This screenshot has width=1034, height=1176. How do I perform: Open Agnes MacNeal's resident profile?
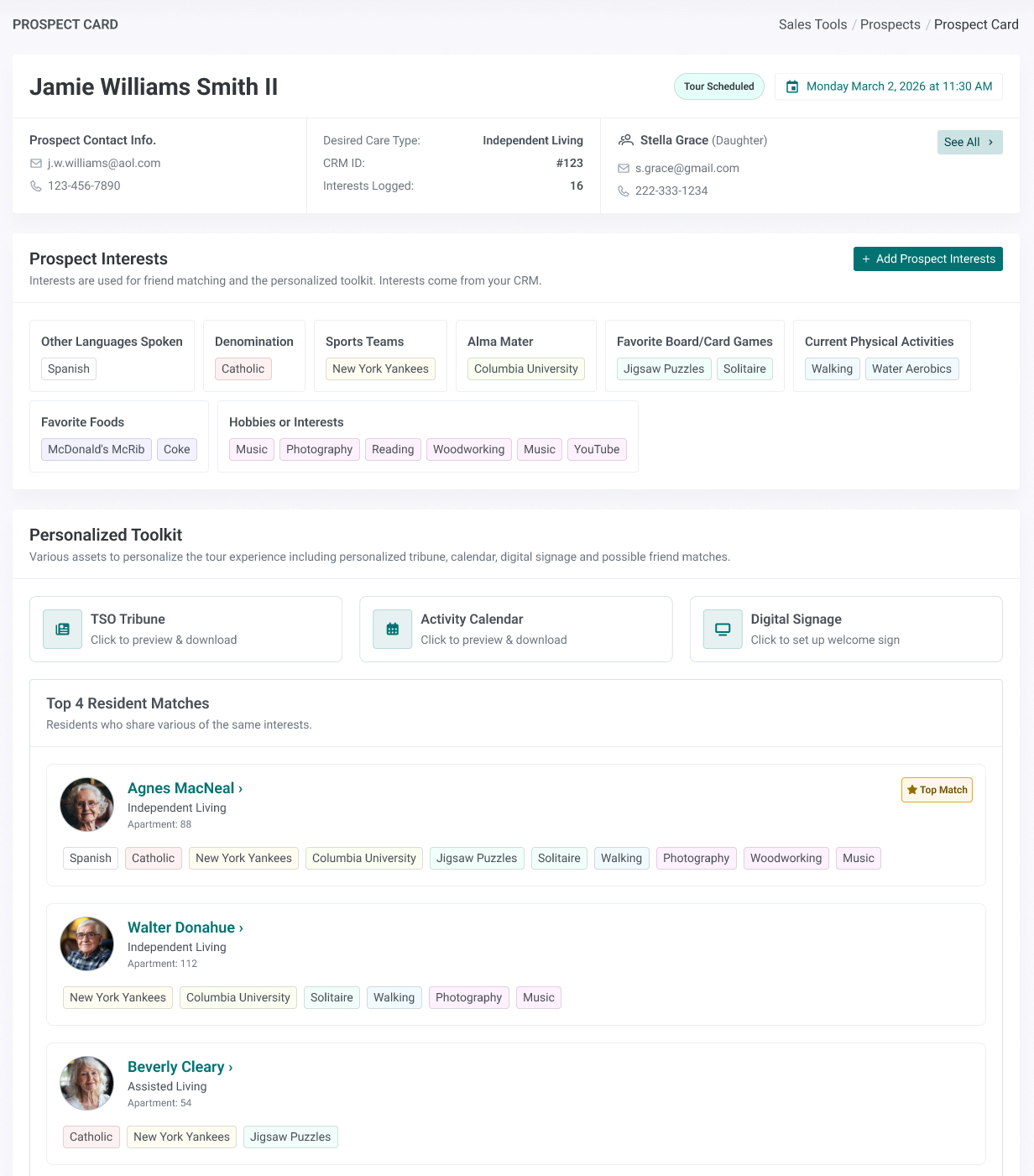185,788
